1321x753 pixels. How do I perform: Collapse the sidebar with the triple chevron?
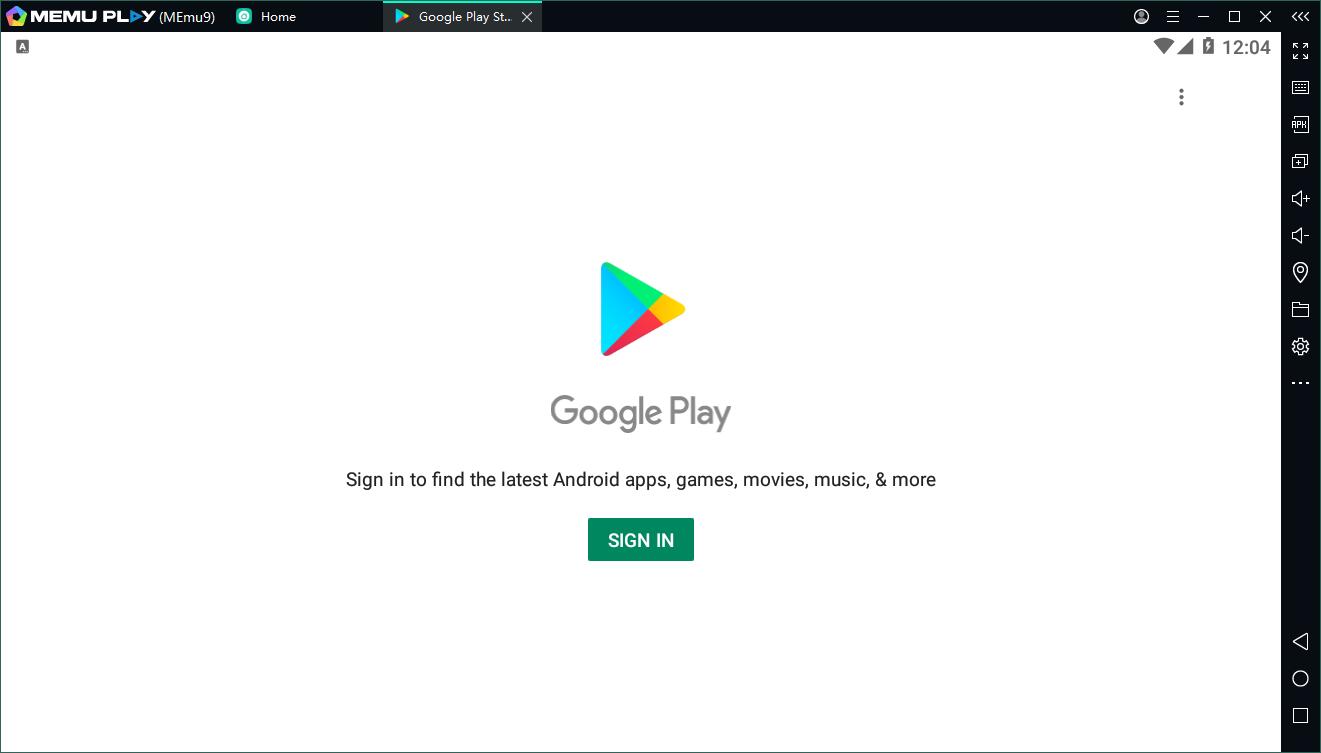[1300, 17]
